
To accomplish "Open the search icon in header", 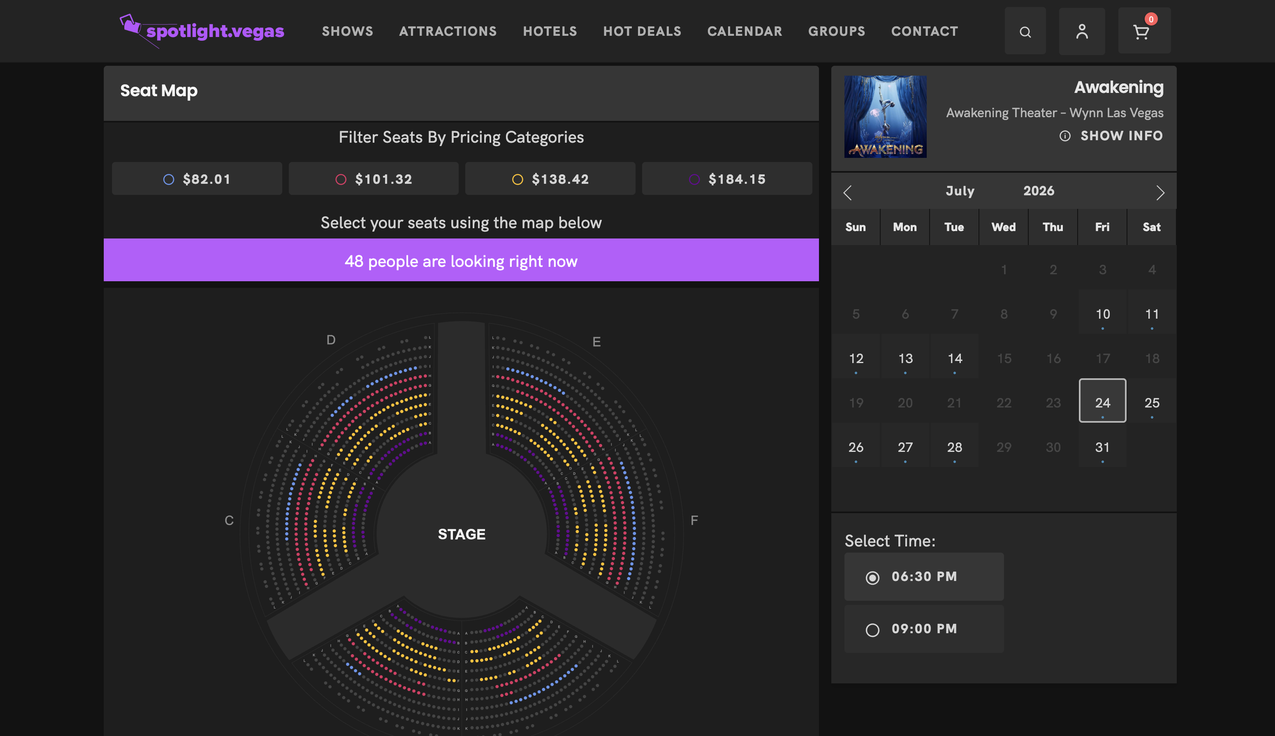I will [x=1025, y=31].
